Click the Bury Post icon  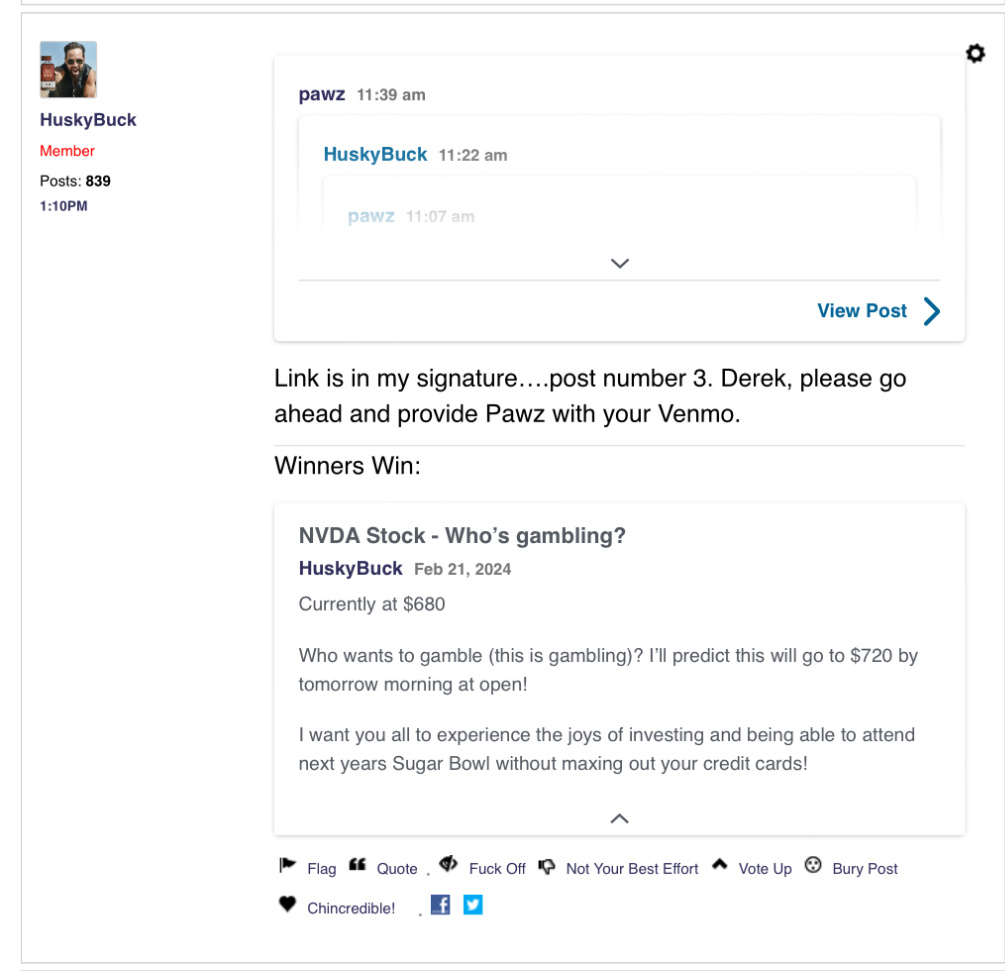(813, 866)
